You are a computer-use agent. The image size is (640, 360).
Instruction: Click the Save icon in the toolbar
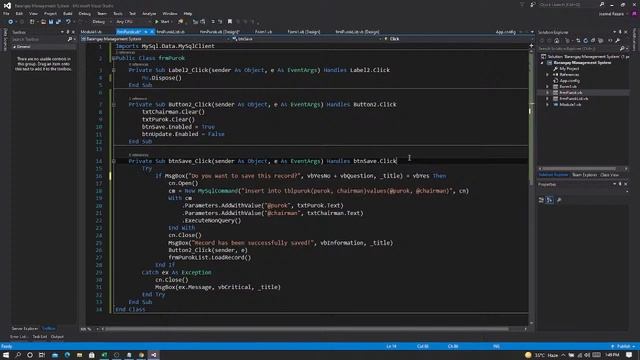tap(51, 22)
